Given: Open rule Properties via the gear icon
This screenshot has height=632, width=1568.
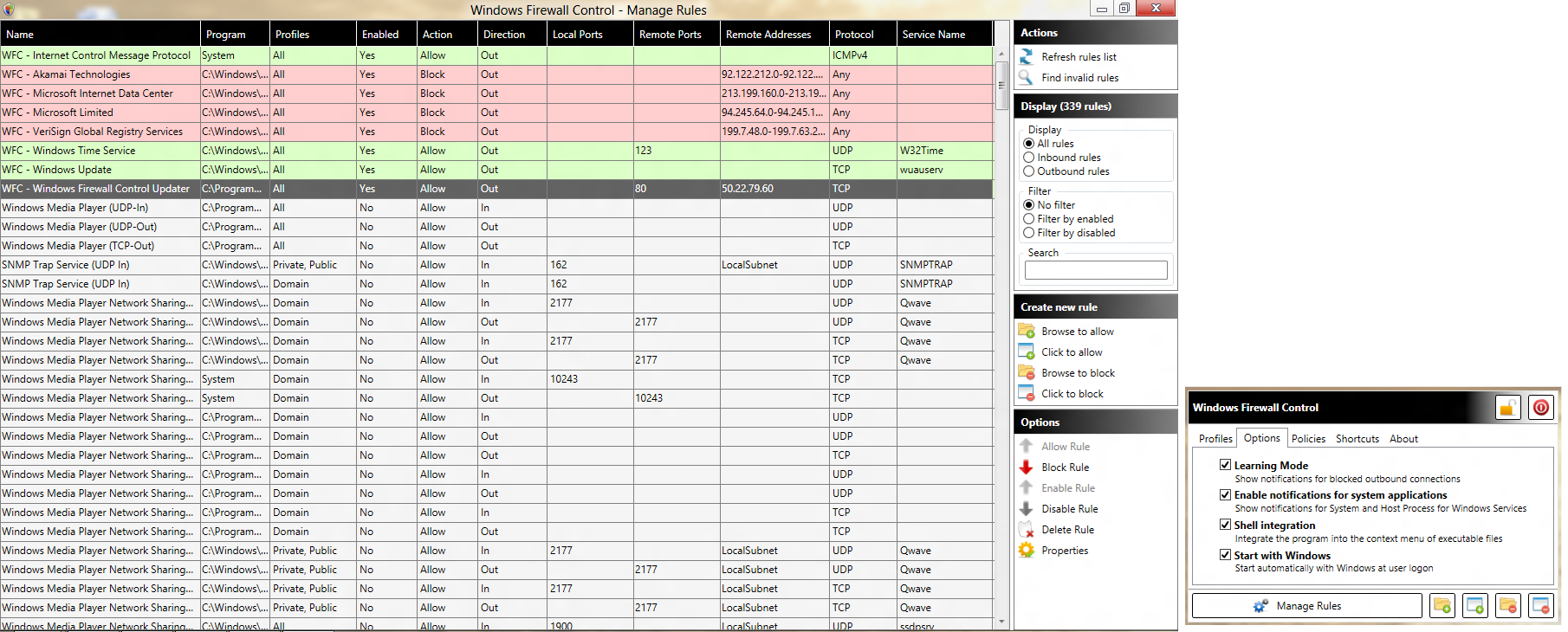Looking at the screenshot, I should coord(1027,551).
